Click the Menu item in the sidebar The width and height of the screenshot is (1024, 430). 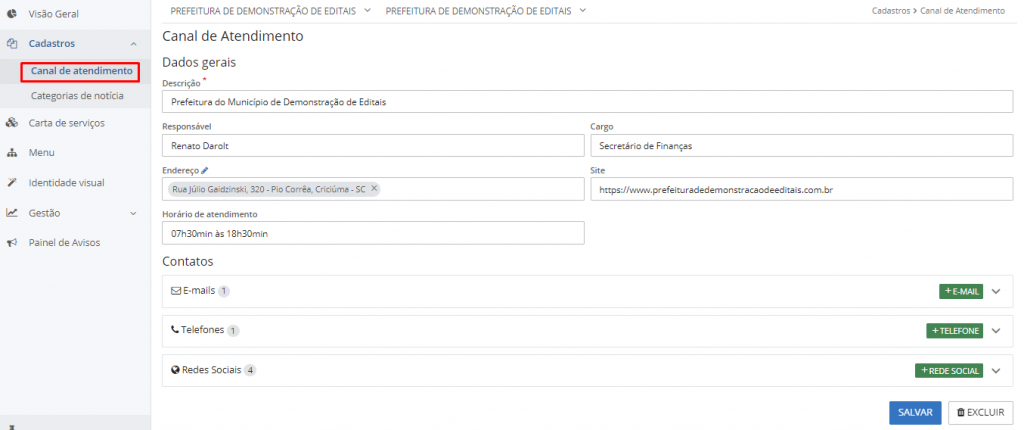pos(42,153)
